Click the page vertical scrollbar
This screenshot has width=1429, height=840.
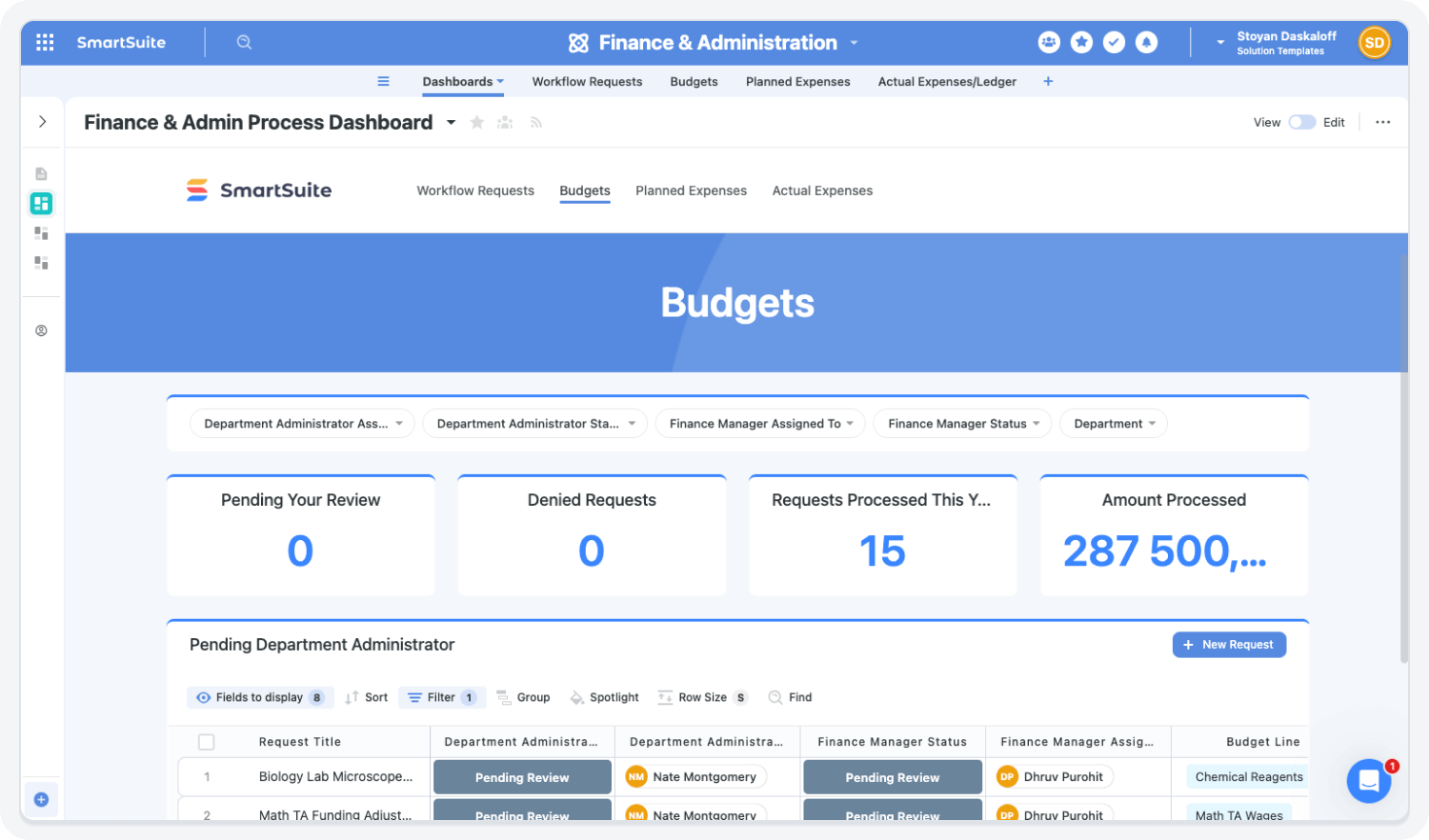(x=1403, y=457)
